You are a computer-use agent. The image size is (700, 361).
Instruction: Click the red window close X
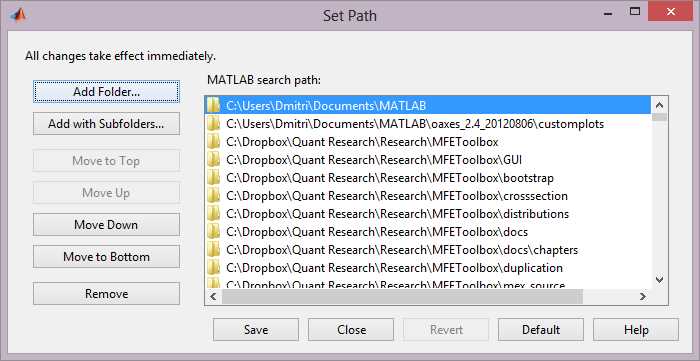(x=671, y=12)
